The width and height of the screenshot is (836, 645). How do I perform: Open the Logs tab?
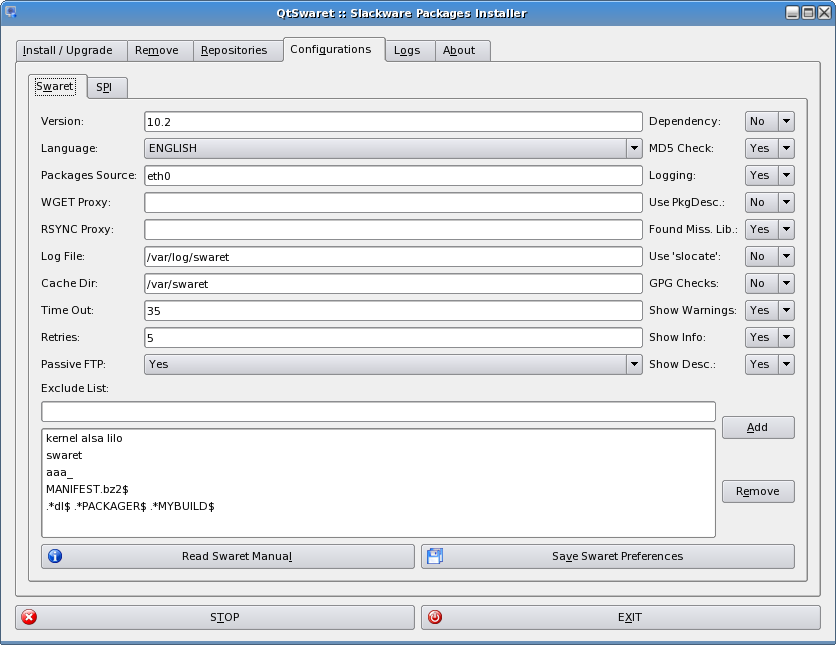(410, 51)
